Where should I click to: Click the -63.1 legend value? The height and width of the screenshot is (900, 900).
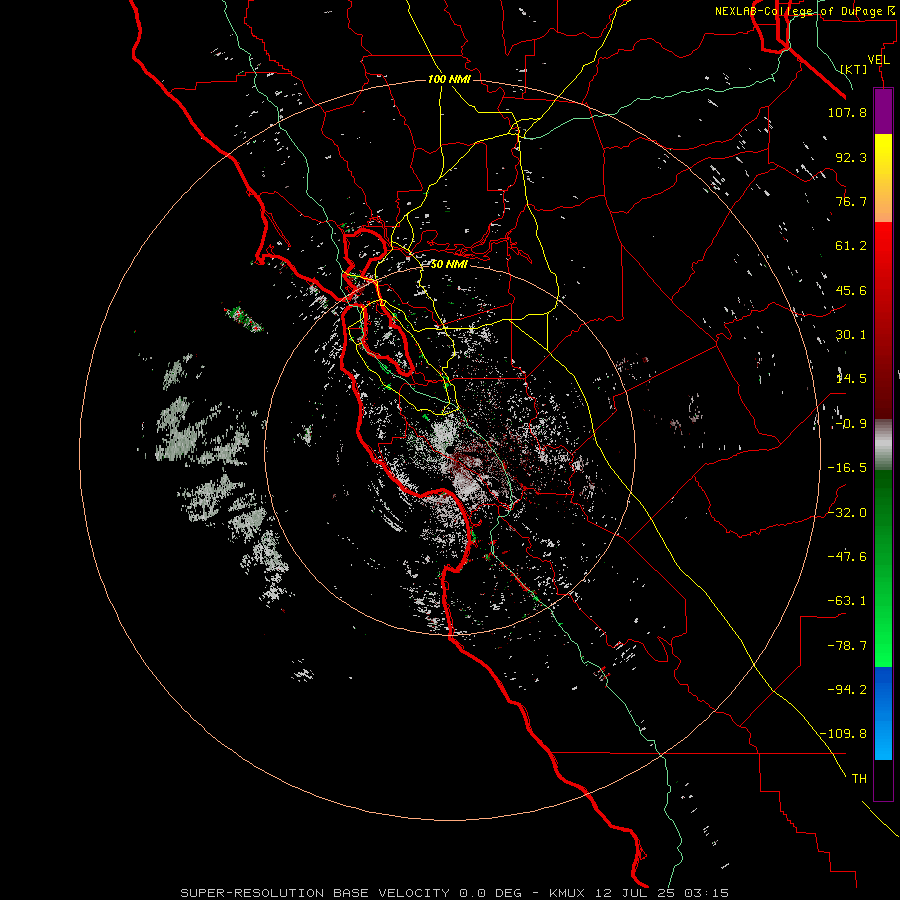pyautogui.click(x=847, y=601)
